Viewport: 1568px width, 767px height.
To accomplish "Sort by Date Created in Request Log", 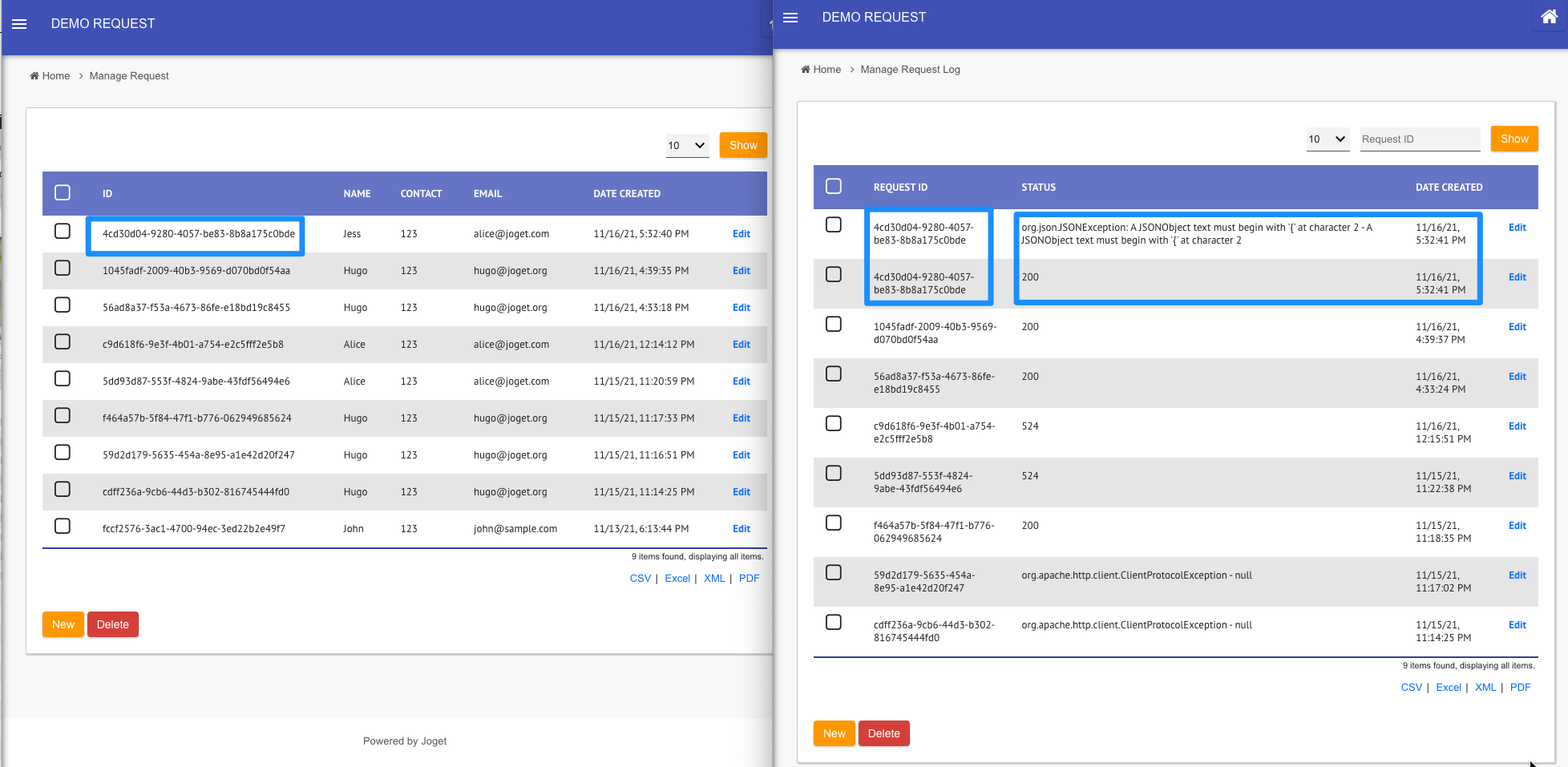I will (1449, 188).
